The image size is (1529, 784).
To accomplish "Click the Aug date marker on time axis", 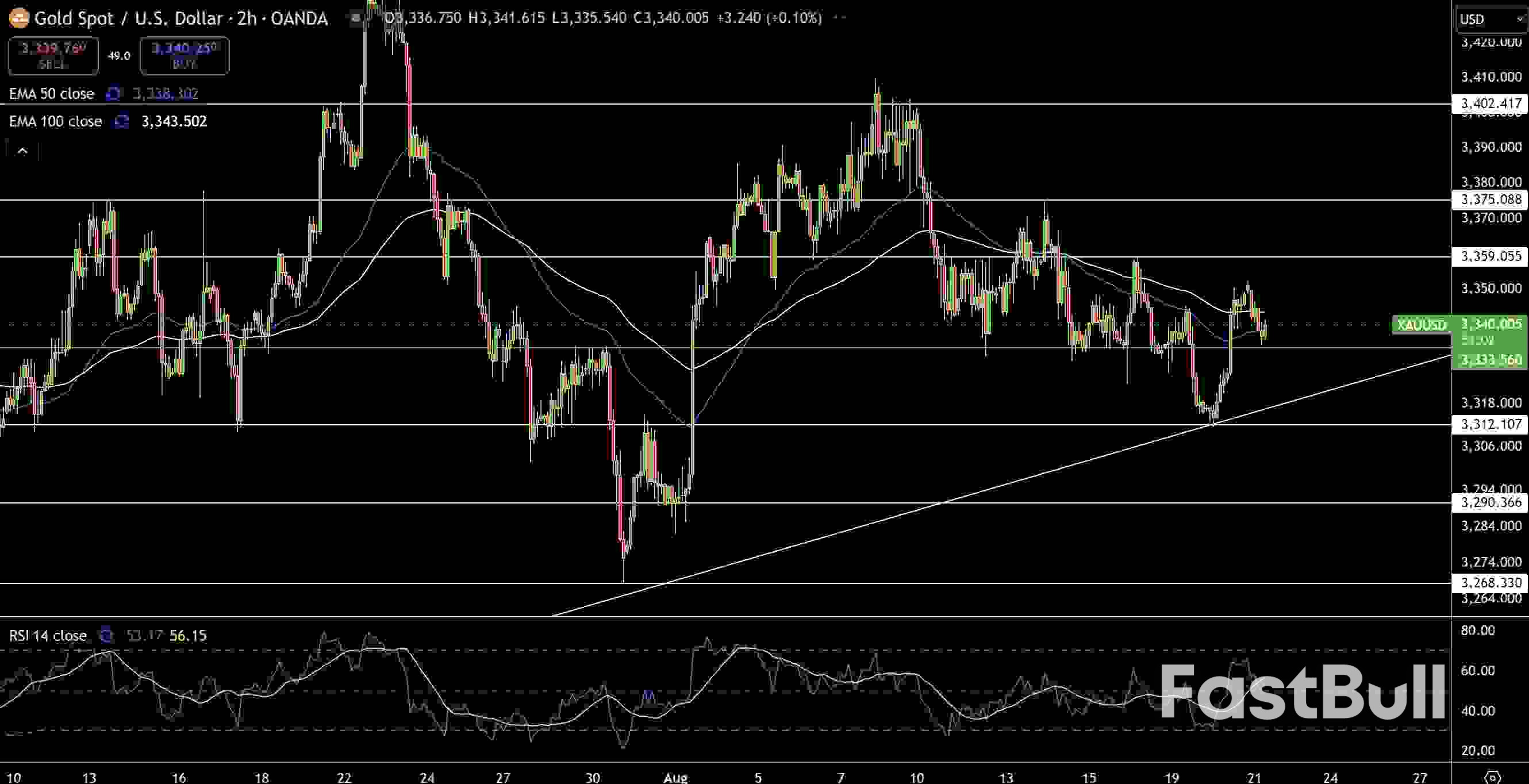I will coord(675,777).
